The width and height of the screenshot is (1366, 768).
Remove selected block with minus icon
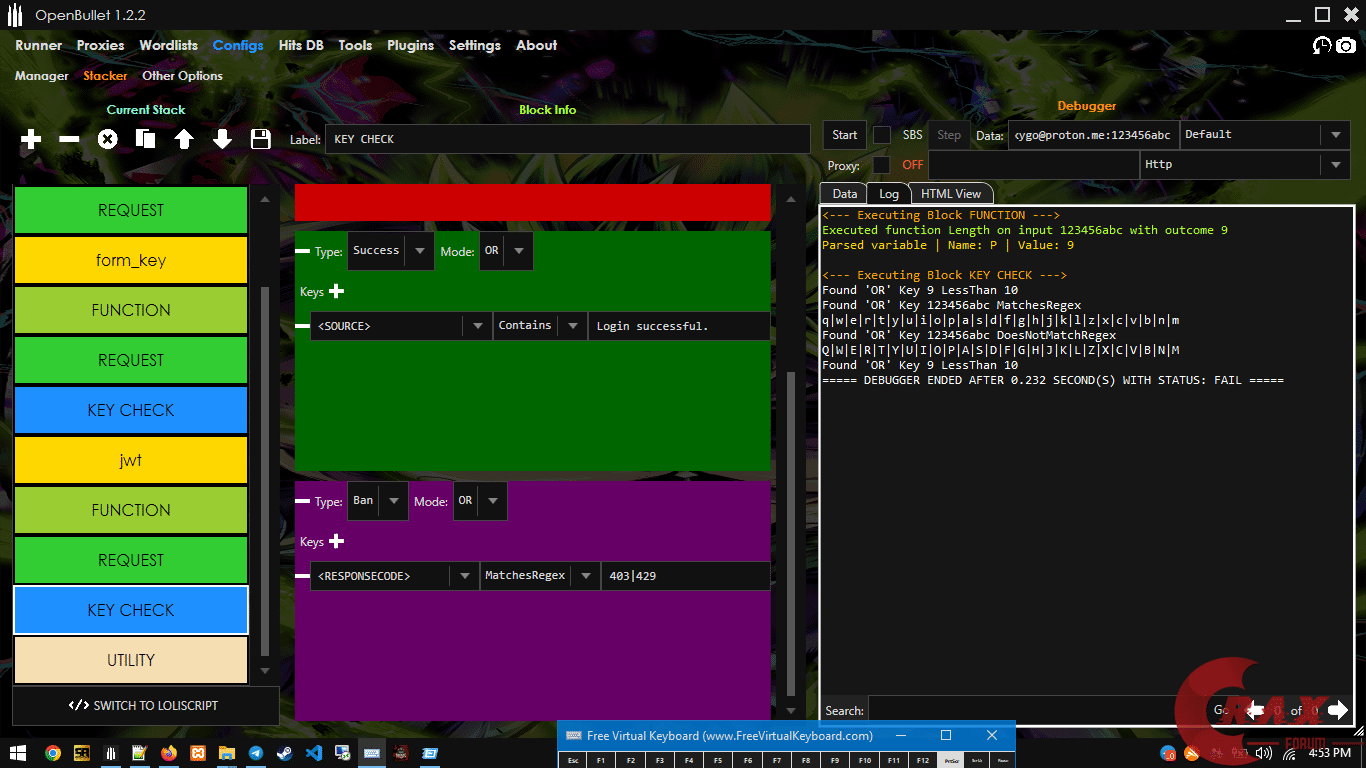[x=69, y=140]
